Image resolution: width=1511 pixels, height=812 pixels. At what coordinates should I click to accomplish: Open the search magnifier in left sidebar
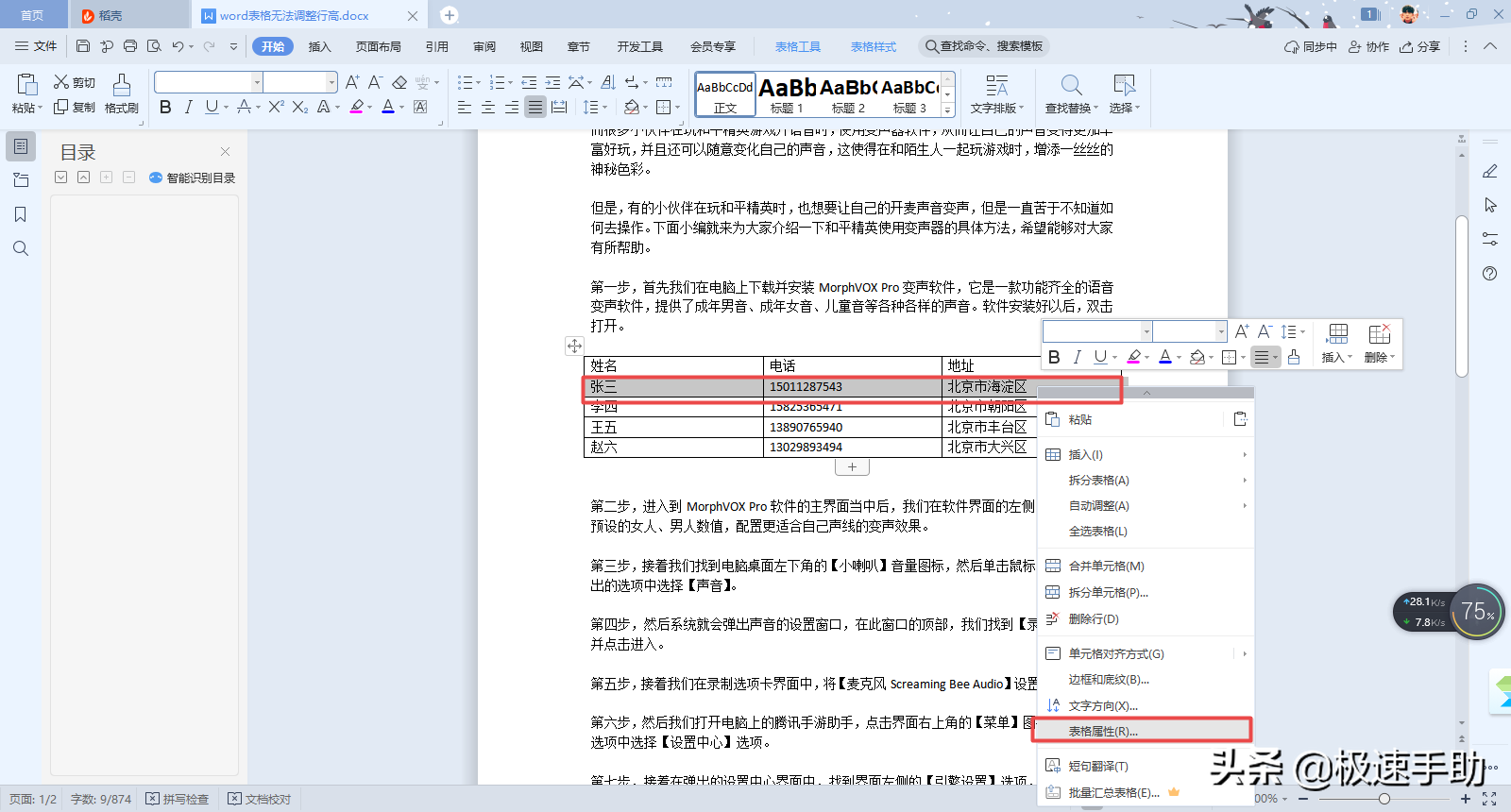pos(21,248)
